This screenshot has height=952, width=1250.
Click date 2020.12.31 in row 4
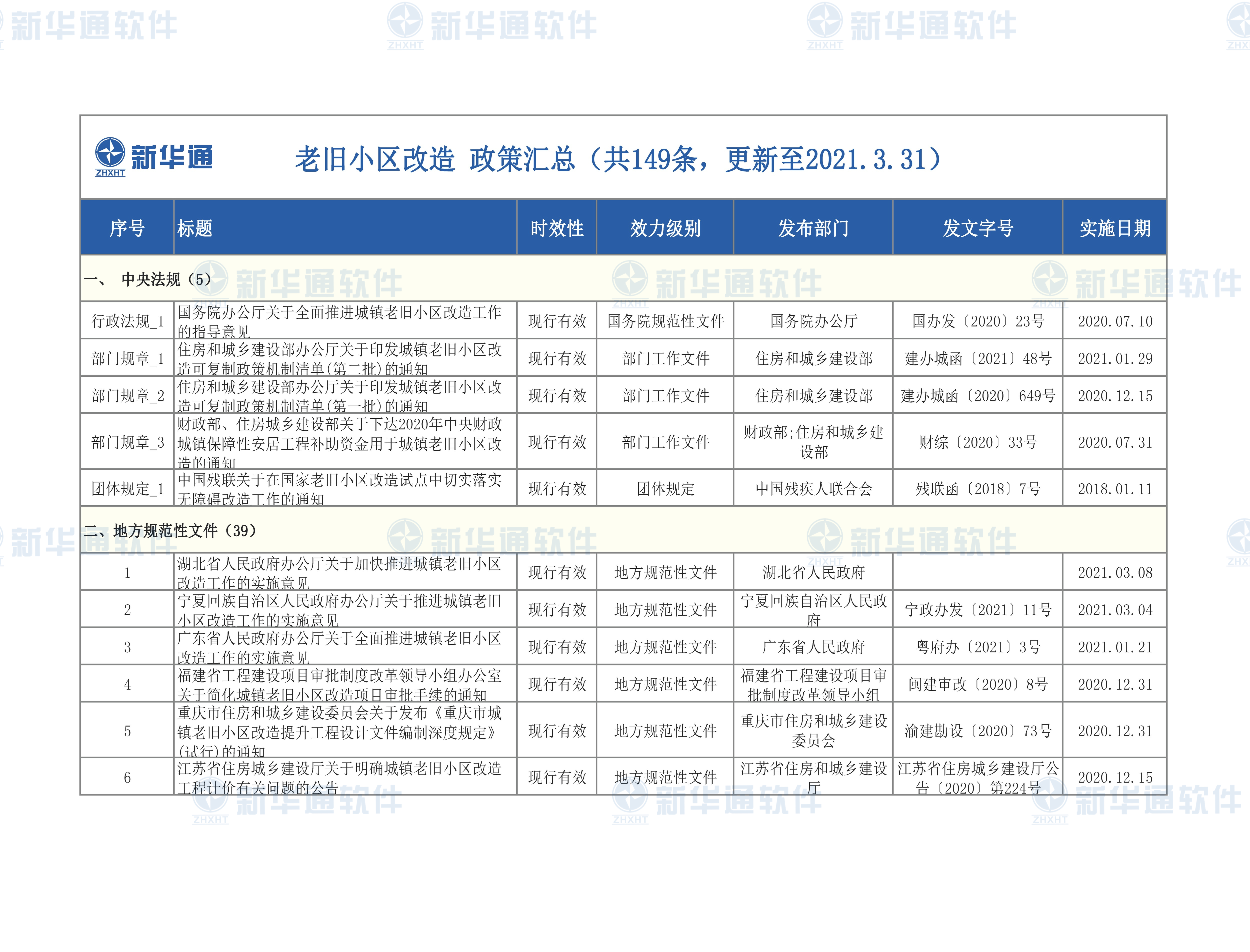(1115, 685)
